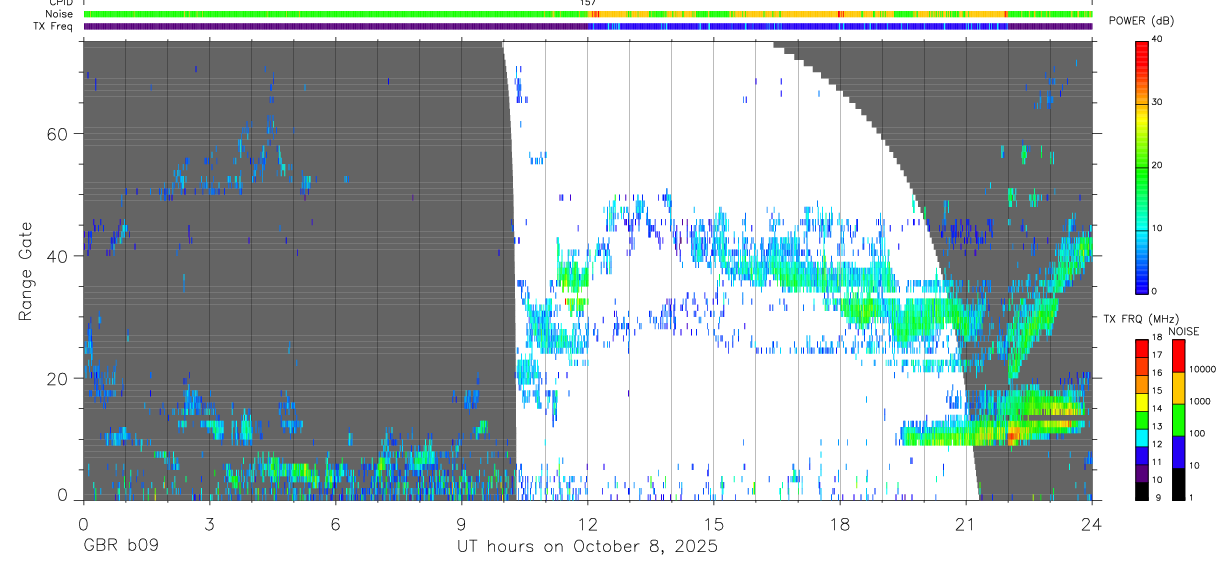1228x567 pixels.
Task: Click the 'UT hours on October 8, 2025' axis title
Action: (x=587, y=547)
